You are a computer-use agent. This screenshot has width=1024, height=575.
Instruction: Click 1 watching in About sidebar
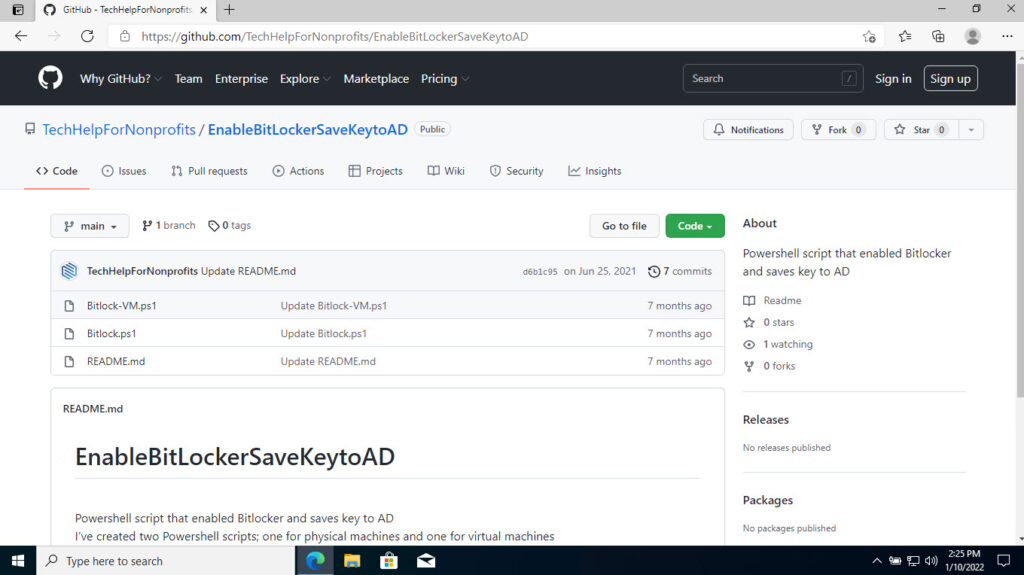click(788, 344)
